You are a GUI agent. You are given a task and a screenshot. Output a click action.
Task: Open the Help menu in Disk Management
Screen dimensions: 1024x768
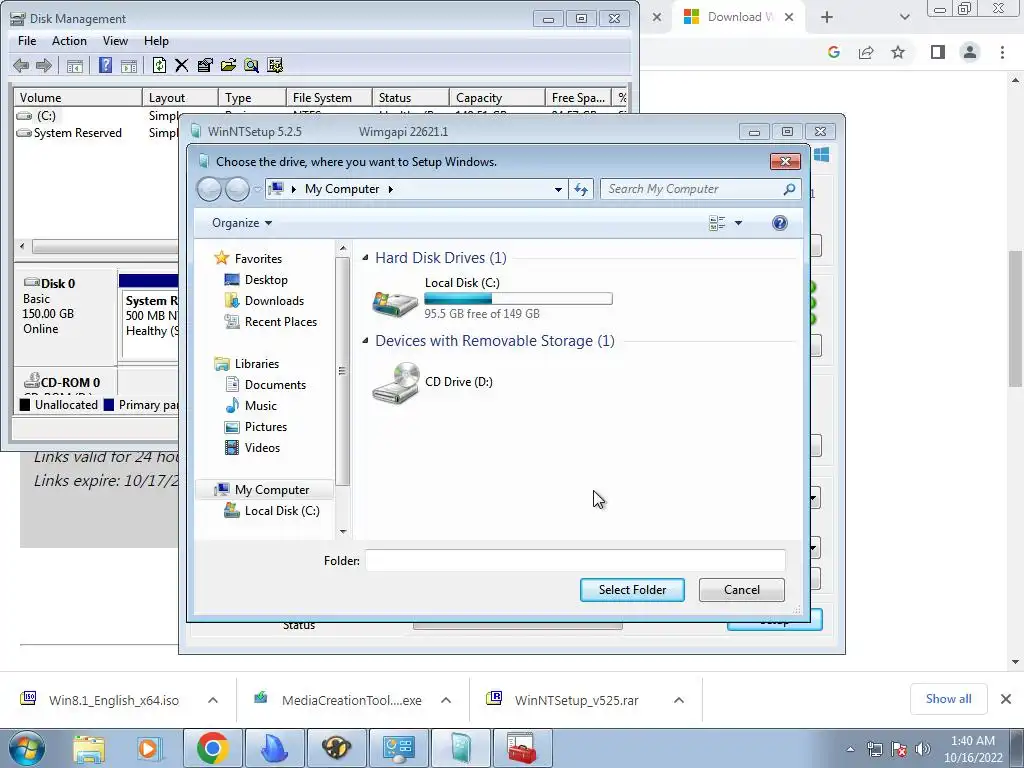coord(156,41)
